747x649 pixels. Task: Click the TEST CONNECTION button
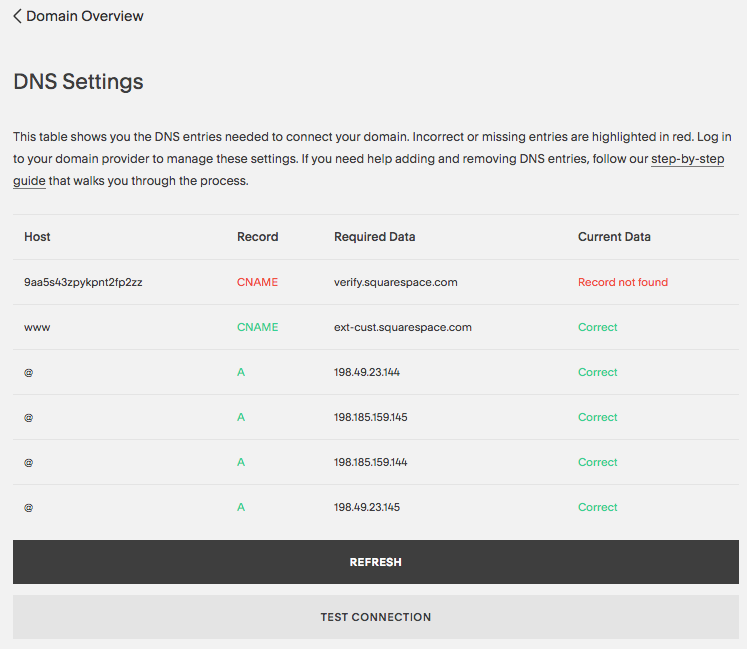[375, 617]
